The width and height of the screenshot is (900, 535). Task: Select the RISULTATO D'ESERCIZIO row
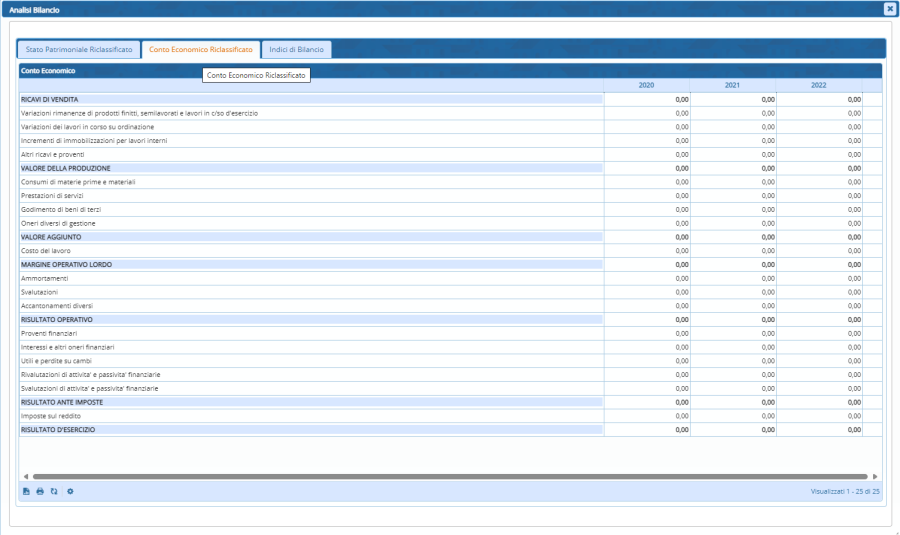tap(310, 429)
